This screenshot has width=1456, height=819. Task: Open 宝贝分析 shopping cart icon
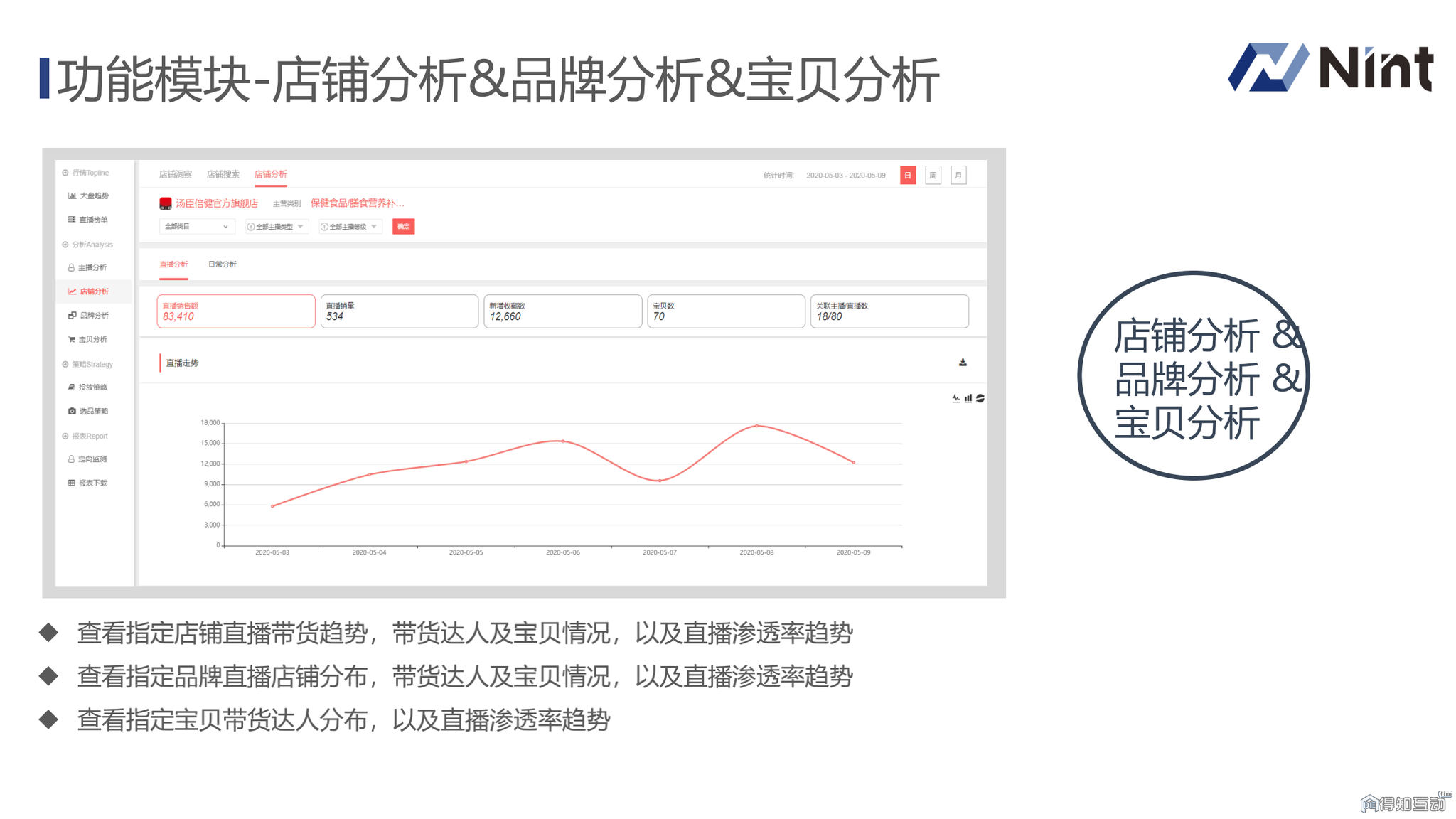(x=72, y=340)
